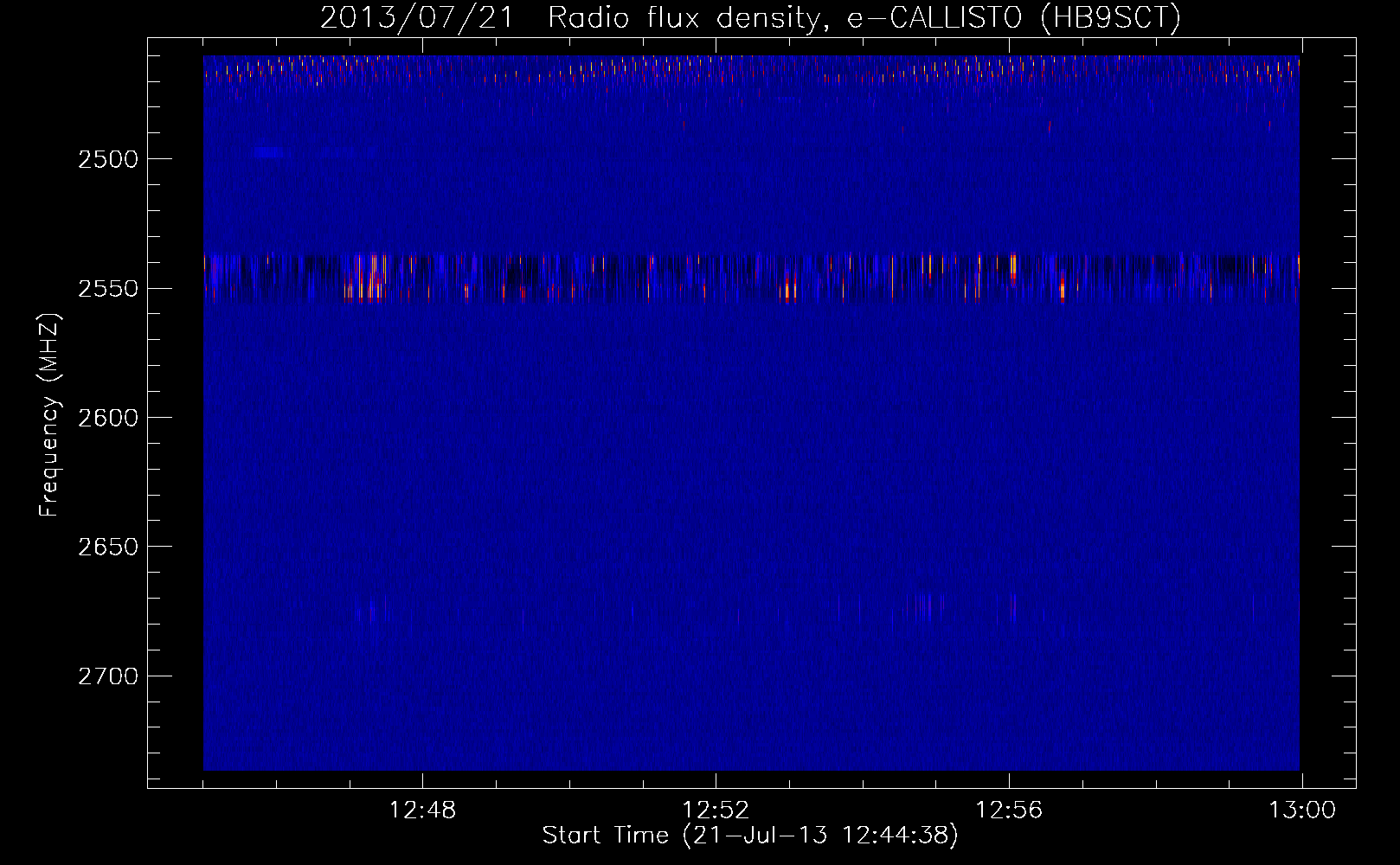Click the 13:00 time axis label

(1302, 811)
